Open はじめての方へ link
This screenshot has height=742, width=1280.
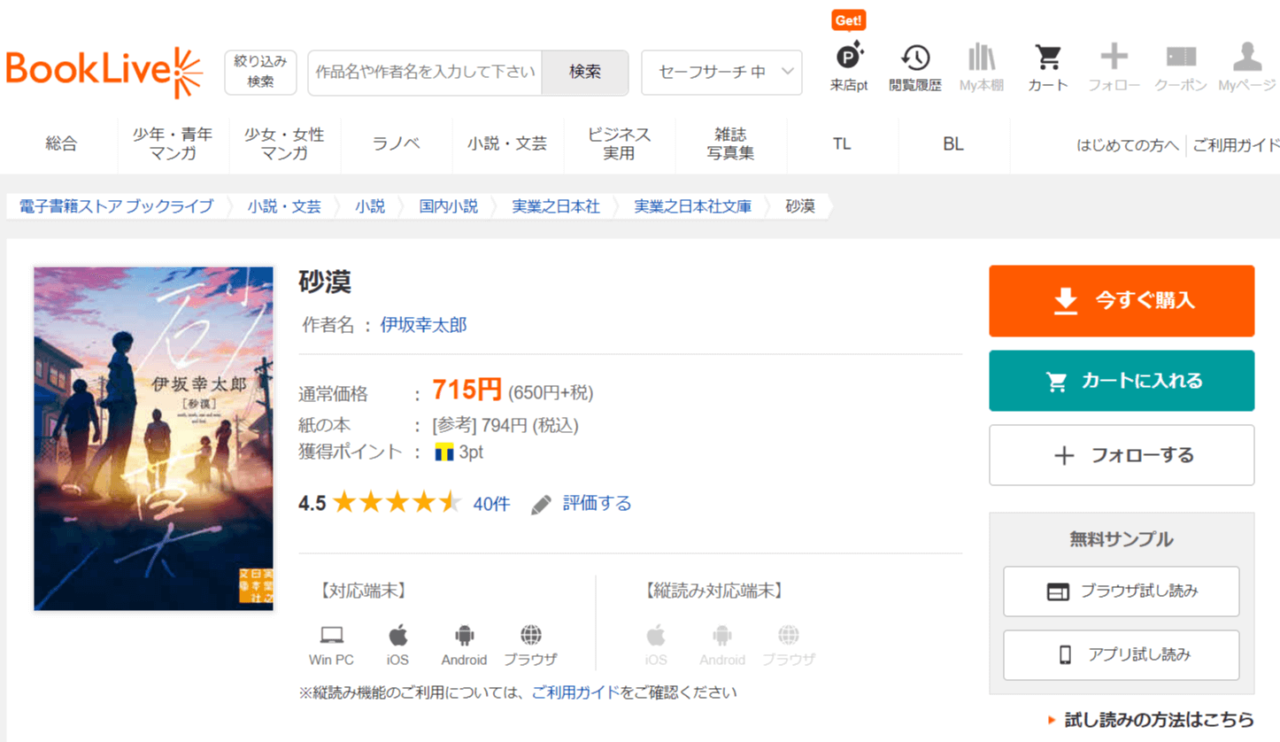[x=1127, y=145]
